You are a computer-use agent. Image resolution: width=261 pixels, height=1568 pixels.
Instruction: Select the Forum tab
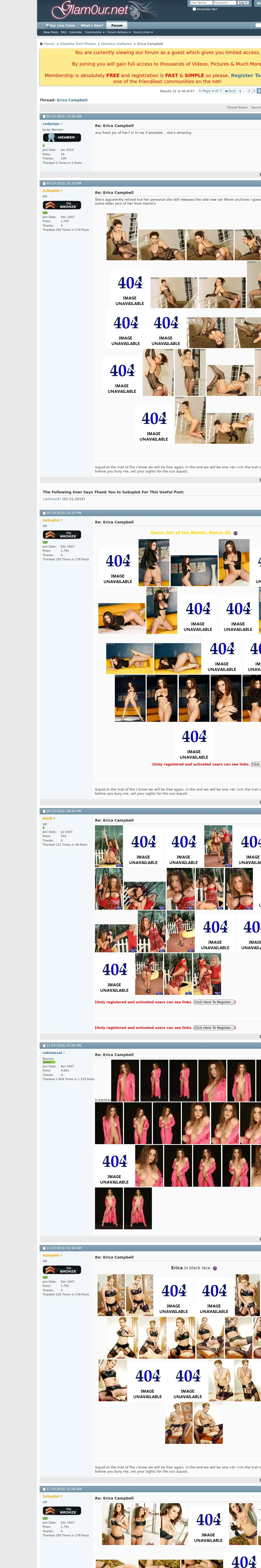[117, 26]
